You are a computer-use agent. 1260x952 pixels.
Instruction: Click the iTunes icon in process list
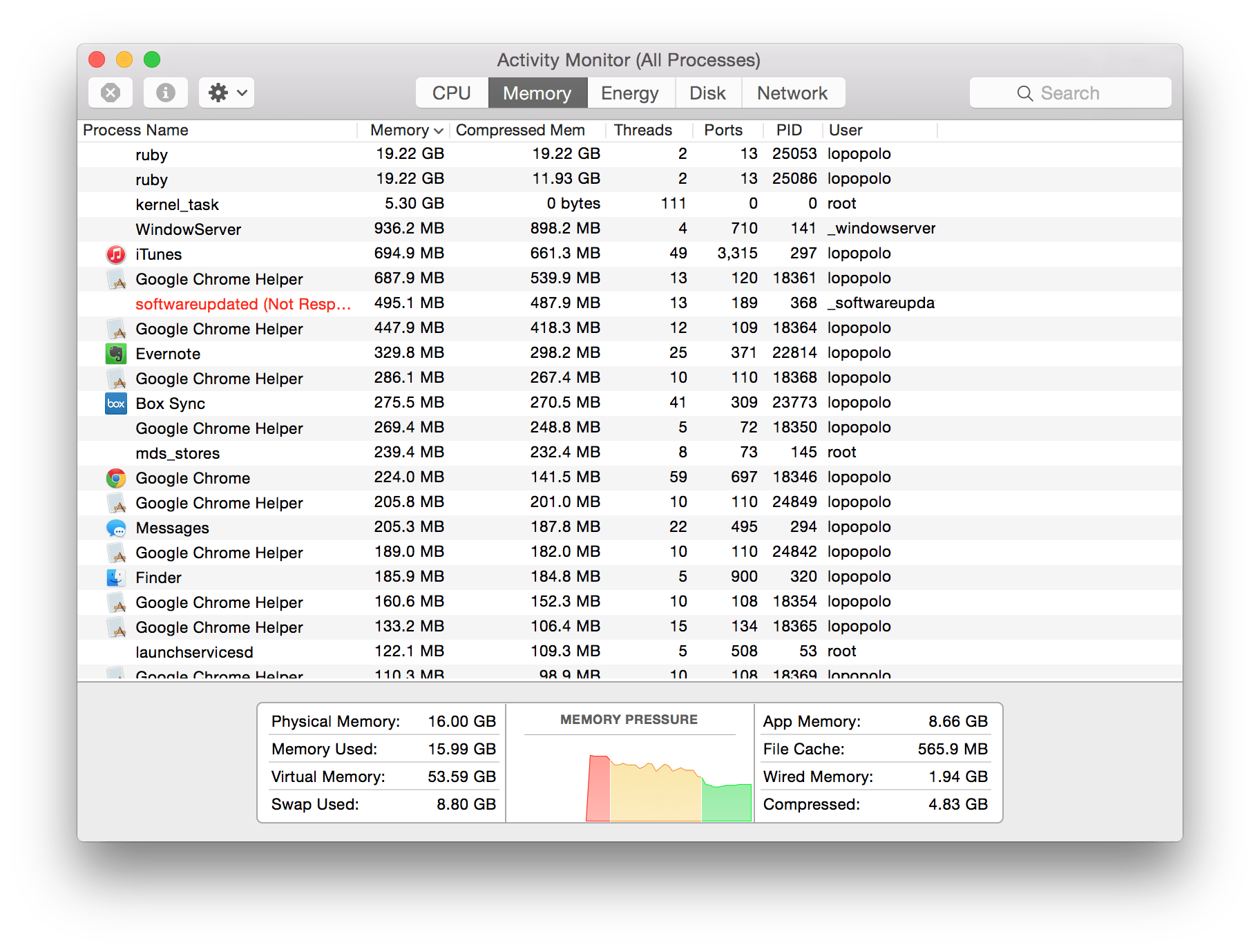click(x=116, y=254)
